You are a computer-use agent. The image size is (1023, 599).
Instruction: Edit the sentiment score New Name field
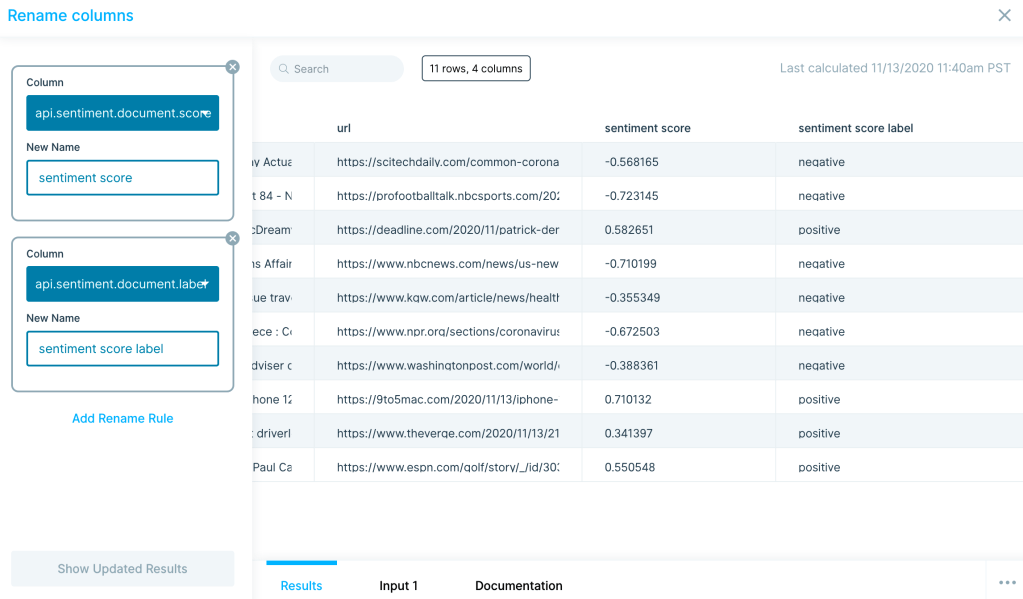point(122,177)
